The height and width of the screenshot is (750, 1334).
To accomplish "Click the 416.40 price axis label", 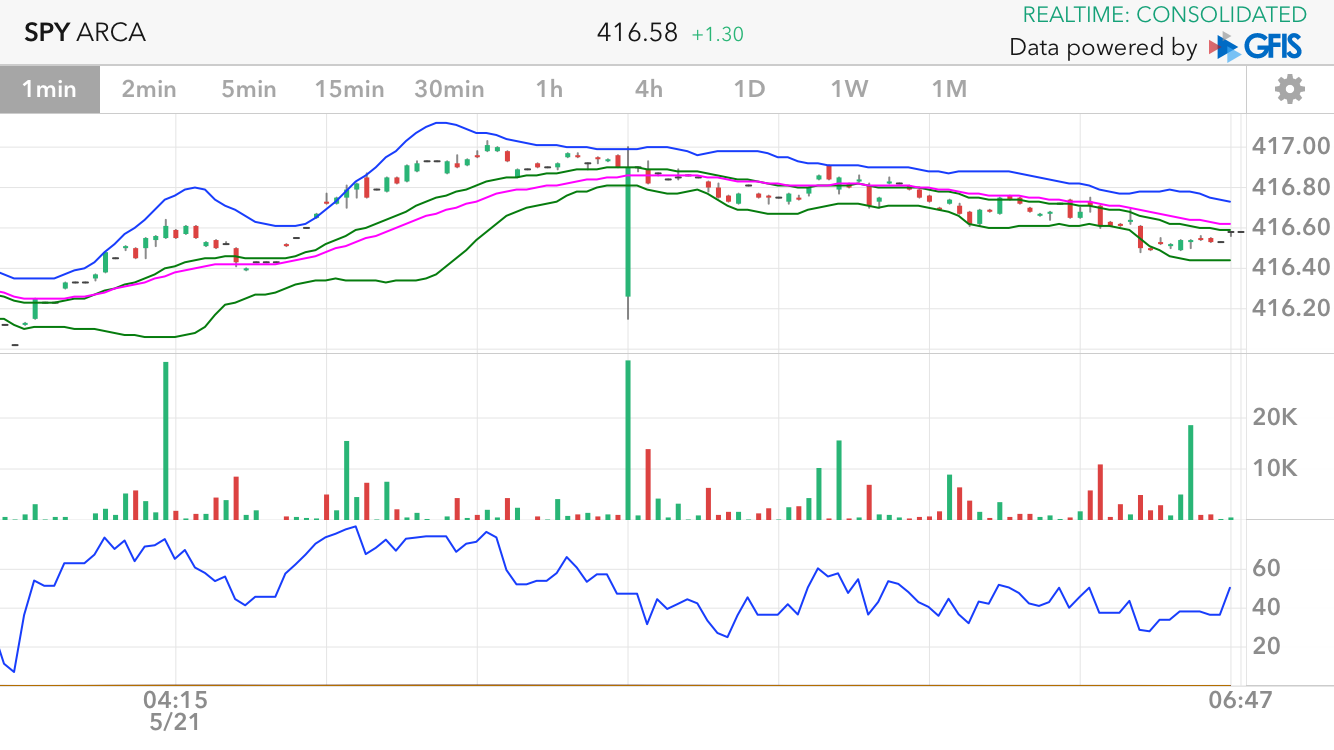I will click(x=1291, y=267).
